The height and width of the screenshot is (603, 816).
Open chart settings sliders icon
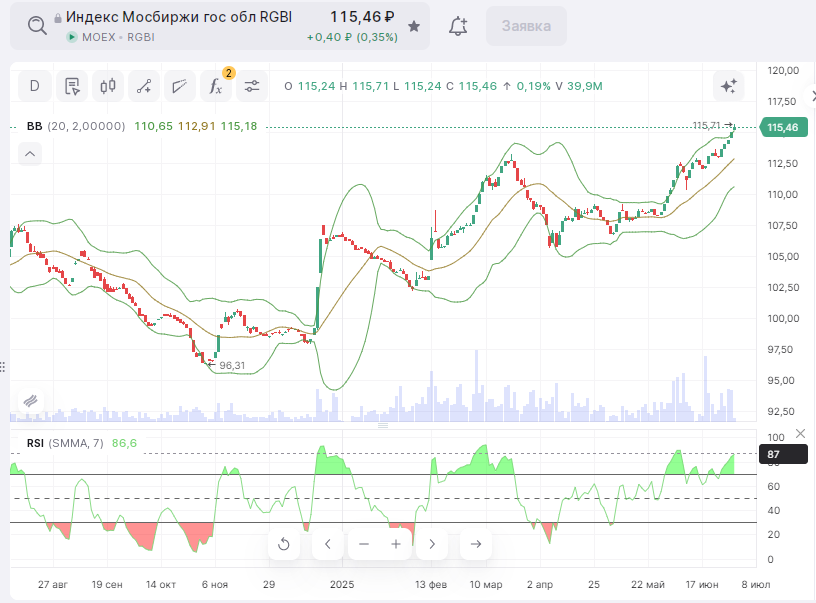[252, 86]
